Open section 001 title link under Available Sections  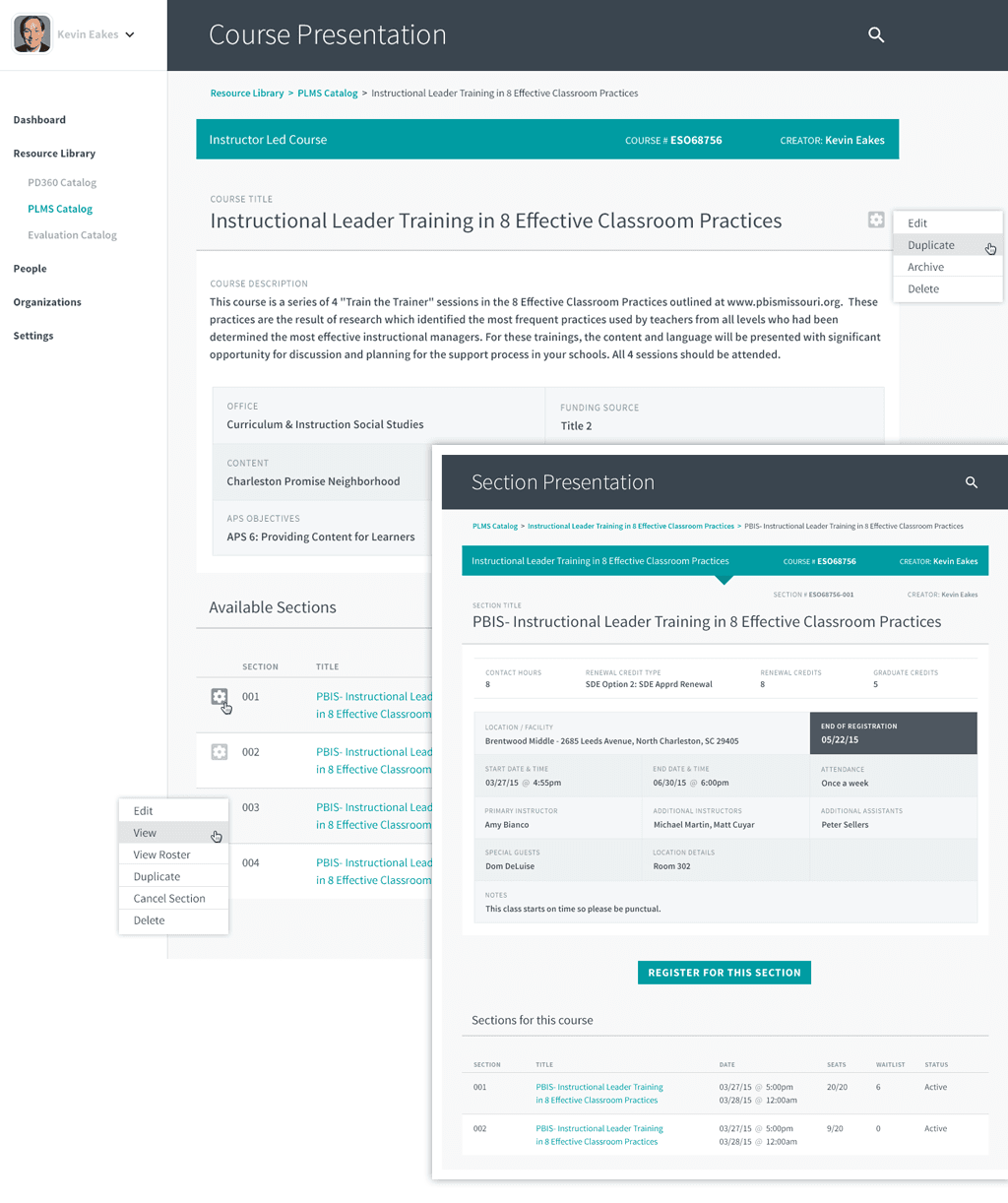coord(374,705)
